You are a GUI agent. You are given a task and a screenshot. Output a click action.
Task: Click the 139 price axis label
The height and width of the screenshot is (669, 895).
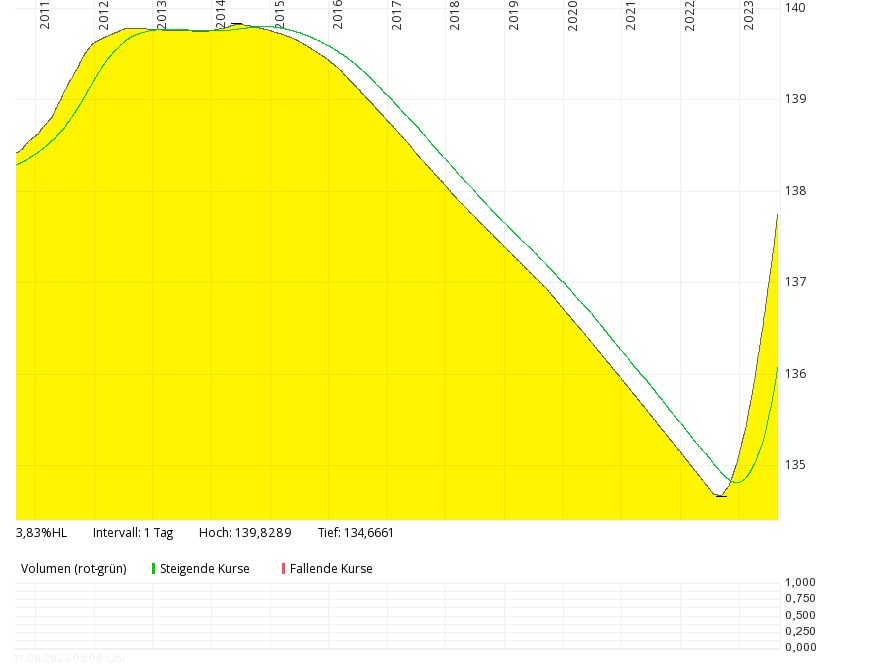click(x=796, y=99)
